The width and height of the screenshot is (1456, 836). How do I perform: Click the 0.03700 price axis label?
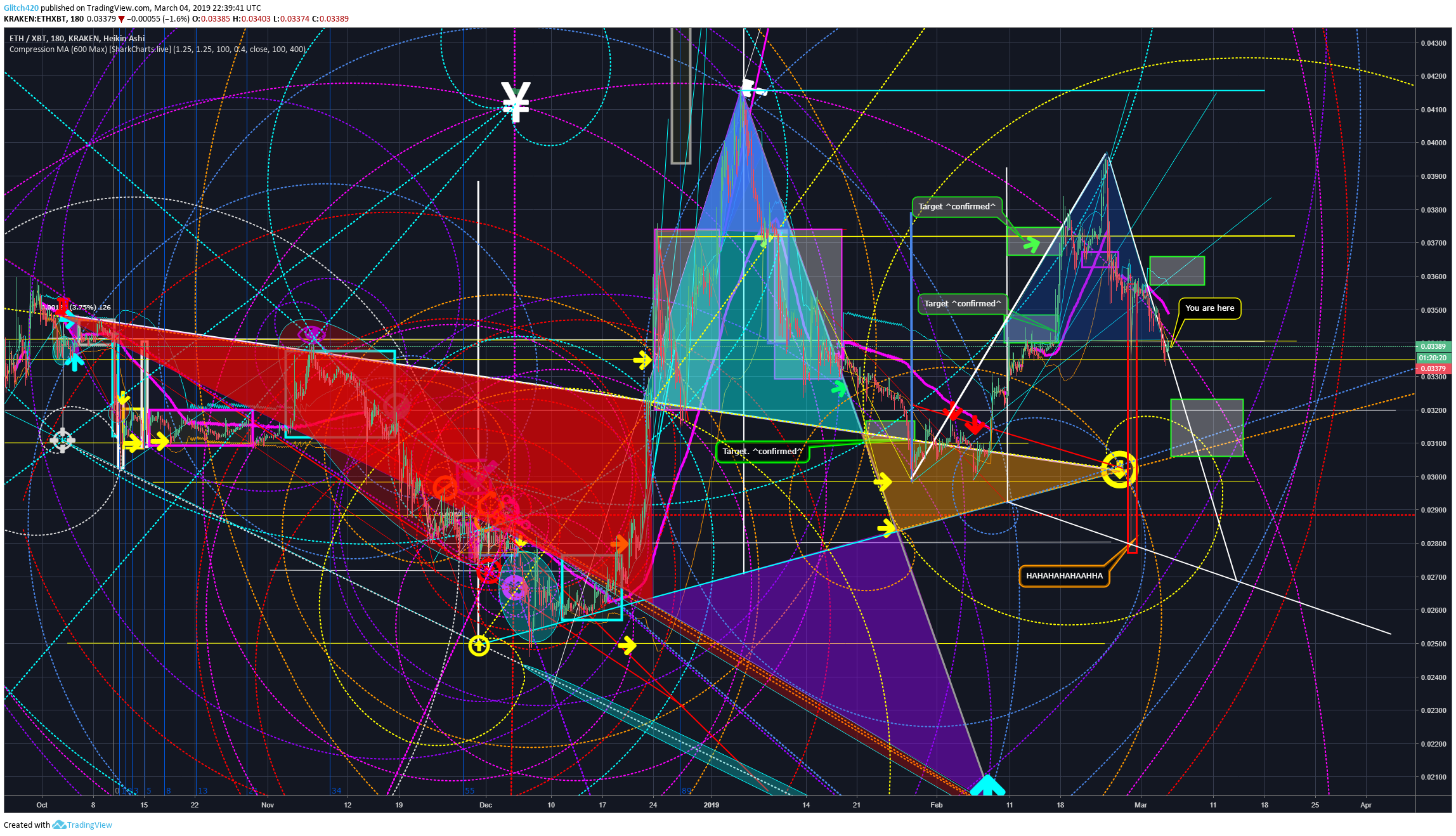(1433, 243)
